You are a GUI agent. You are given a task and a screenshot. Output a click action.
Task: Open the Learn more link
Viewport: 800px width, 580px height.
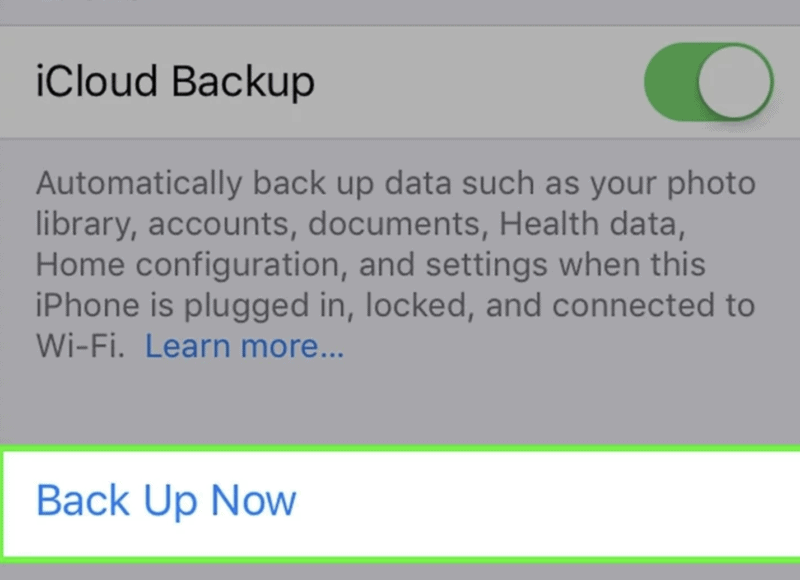pos(244,347)
